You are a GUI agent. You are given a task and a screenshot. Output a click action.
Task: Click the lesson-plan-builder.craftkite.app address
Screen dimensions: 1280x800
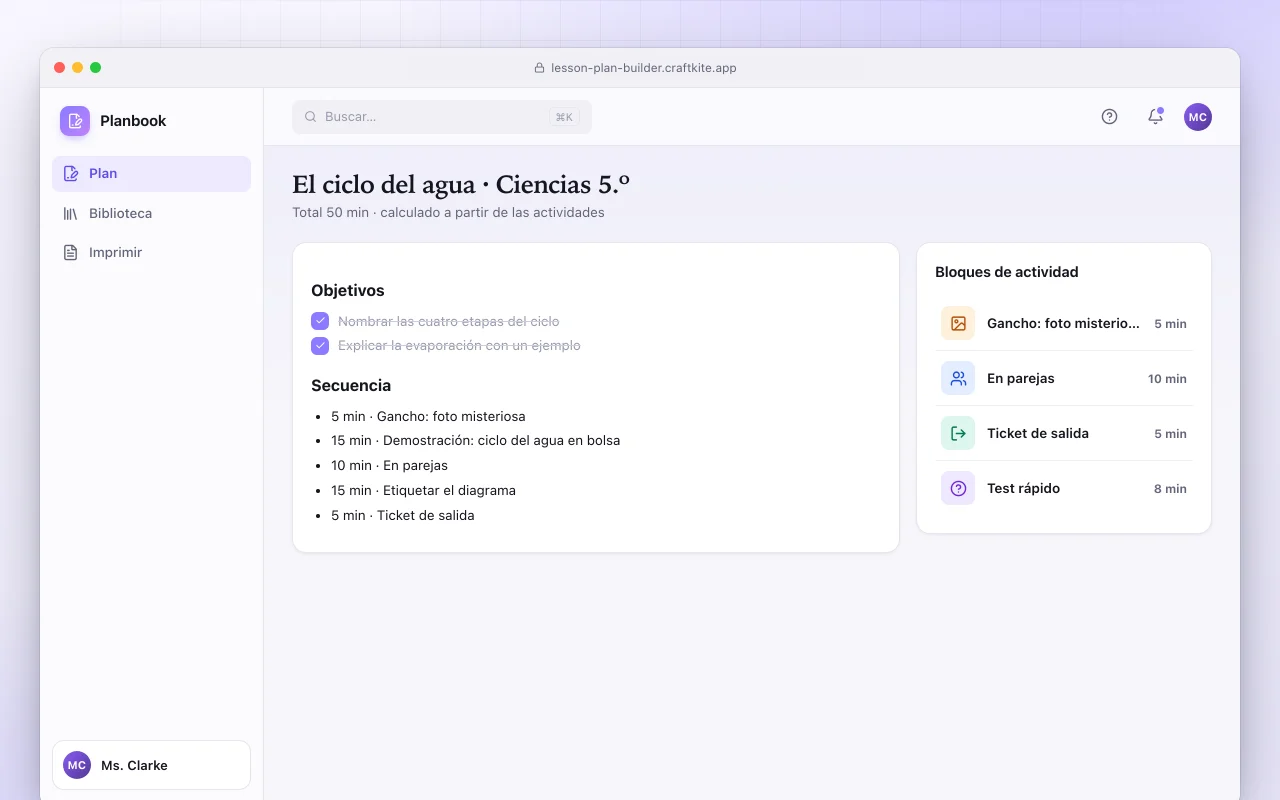644,68
